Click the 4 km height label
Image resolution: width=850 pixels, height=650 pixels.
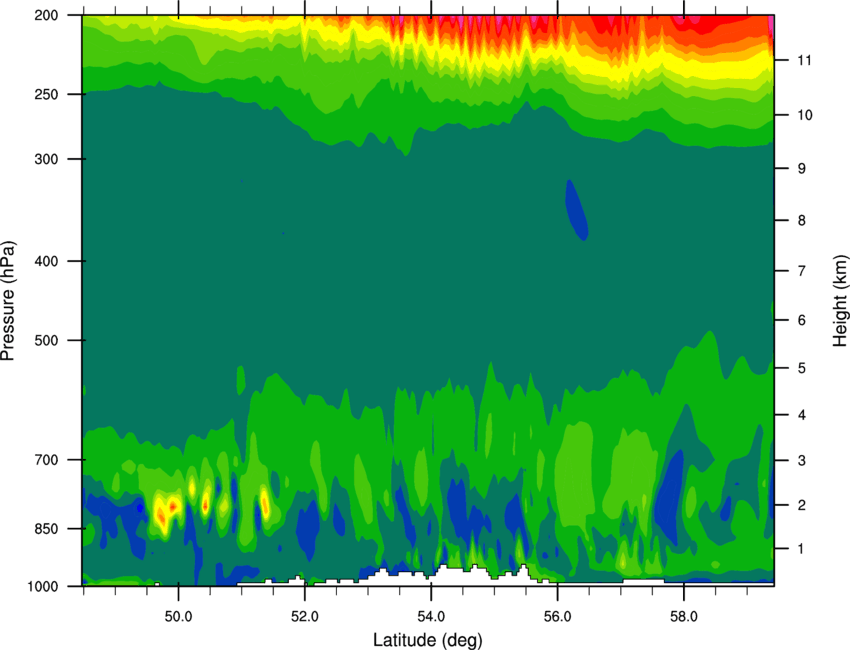click(x=802, y=415)
